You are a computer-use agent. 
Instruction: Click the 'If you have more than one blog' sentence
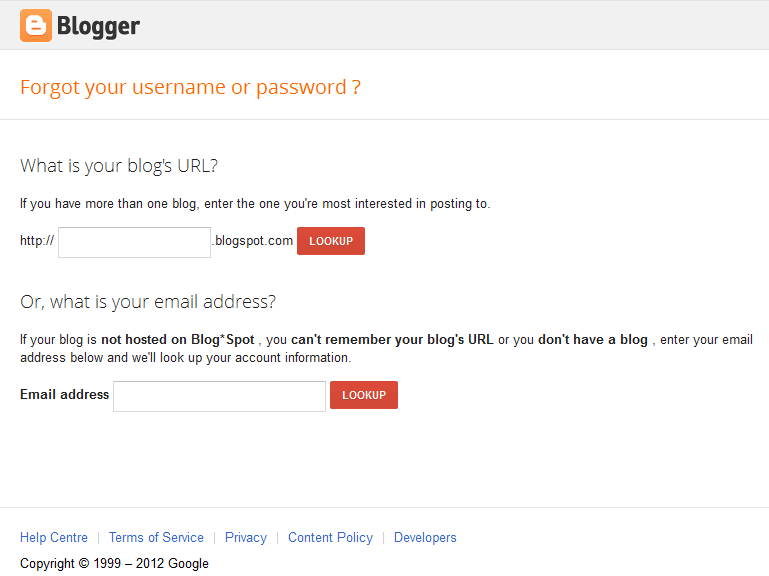(255, 204)
